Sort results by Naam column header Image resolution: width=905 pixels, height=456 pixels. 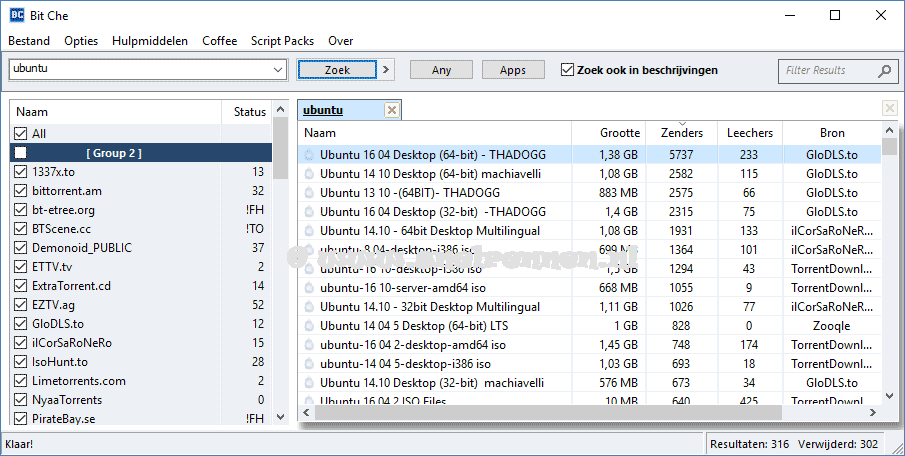point(435,133)
